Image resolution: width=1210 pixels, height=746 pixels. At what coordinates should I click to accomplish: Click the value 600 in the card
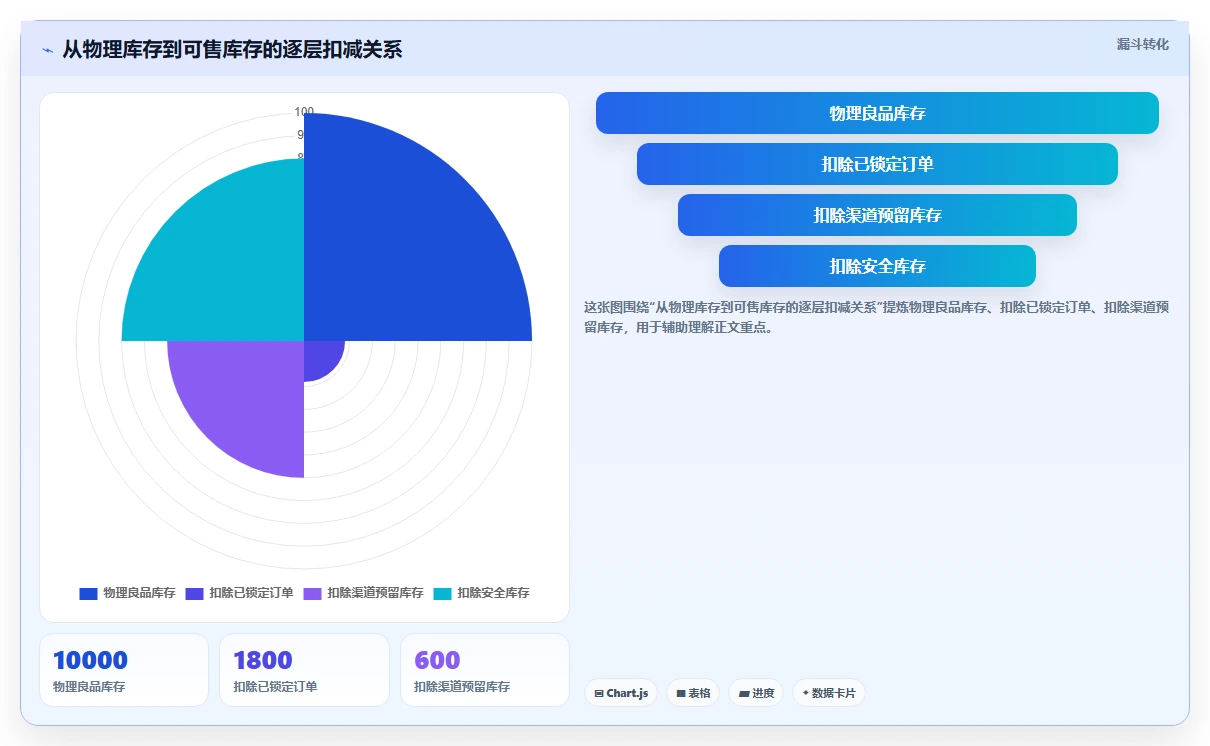pyautogui.click(x=437, y=660)
